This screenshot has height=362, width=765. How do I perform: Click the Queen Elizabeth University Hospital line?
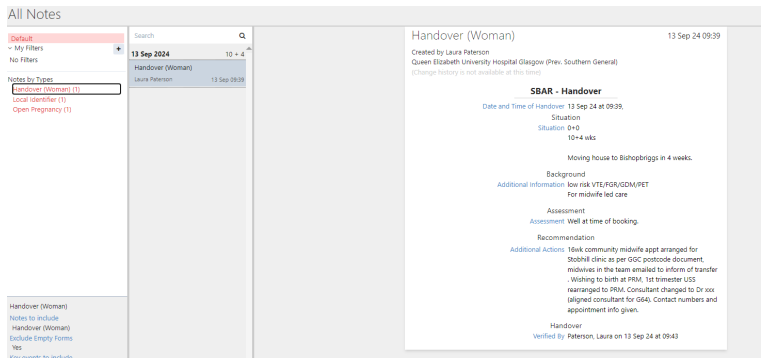[514, 62]
